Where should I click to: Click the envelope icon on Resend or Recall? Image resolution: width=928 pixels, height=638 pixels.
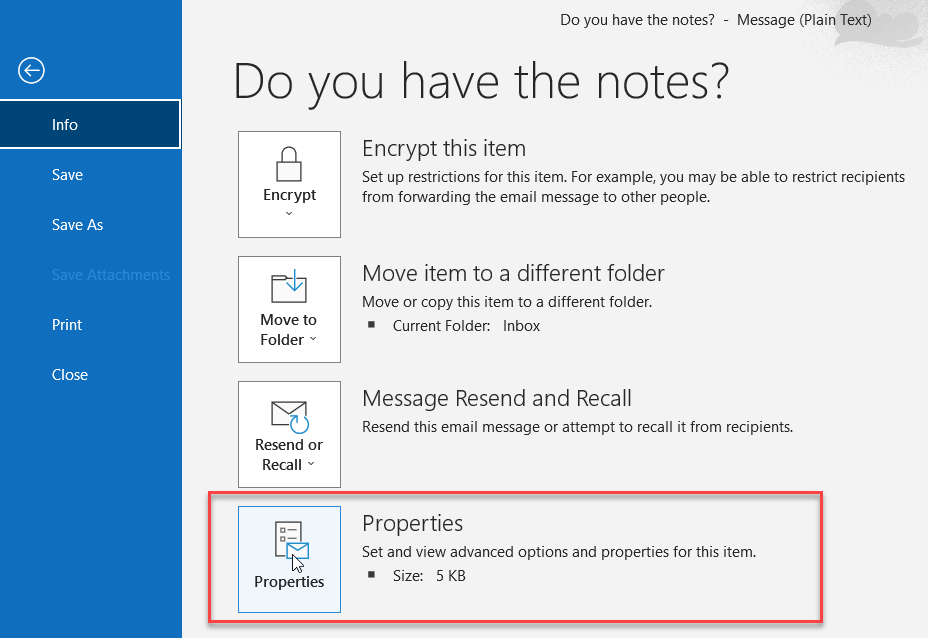(289, 415)
